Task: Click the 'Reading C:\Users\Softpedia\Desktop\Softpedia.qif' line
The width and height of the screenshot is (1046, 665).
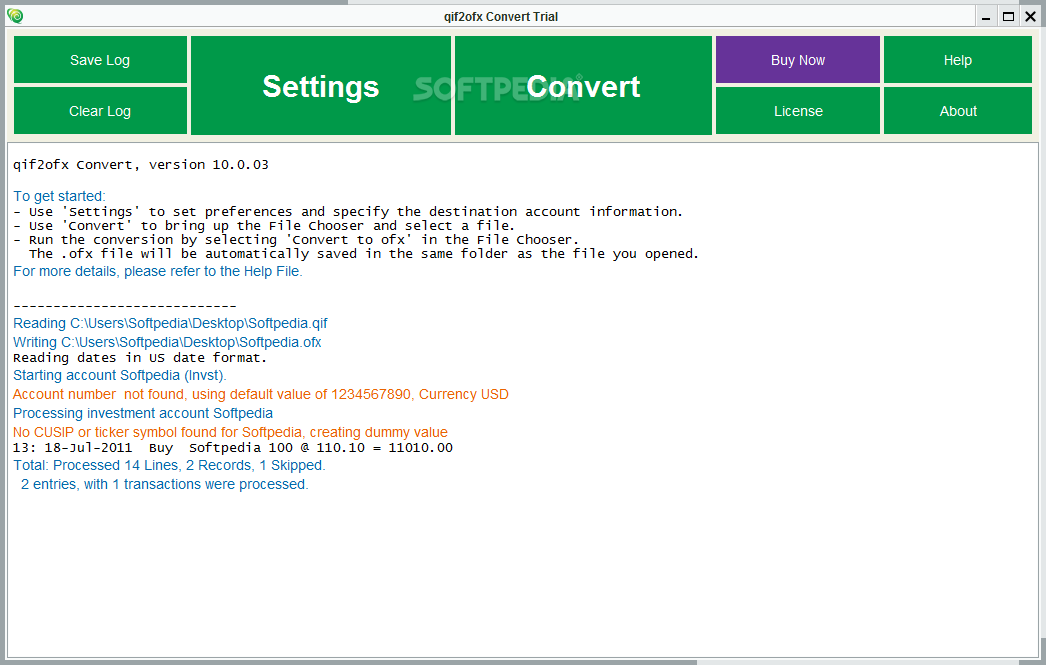Action: pyautogui.click(x=170, y=323)
